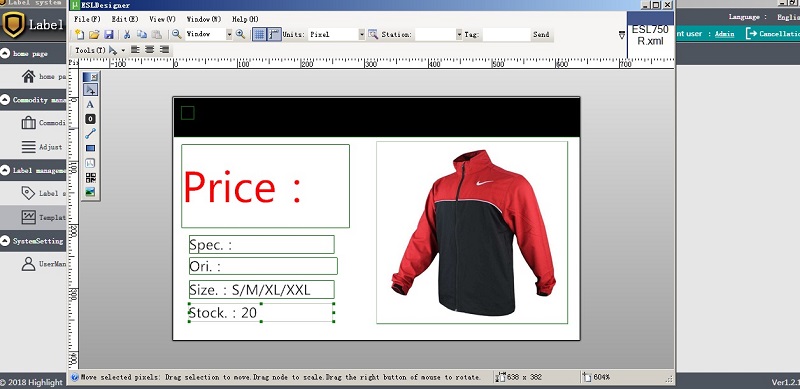This screenshot has width=800, height=389.
Task: Toggle the ruler display button
Action: [274, 34]
